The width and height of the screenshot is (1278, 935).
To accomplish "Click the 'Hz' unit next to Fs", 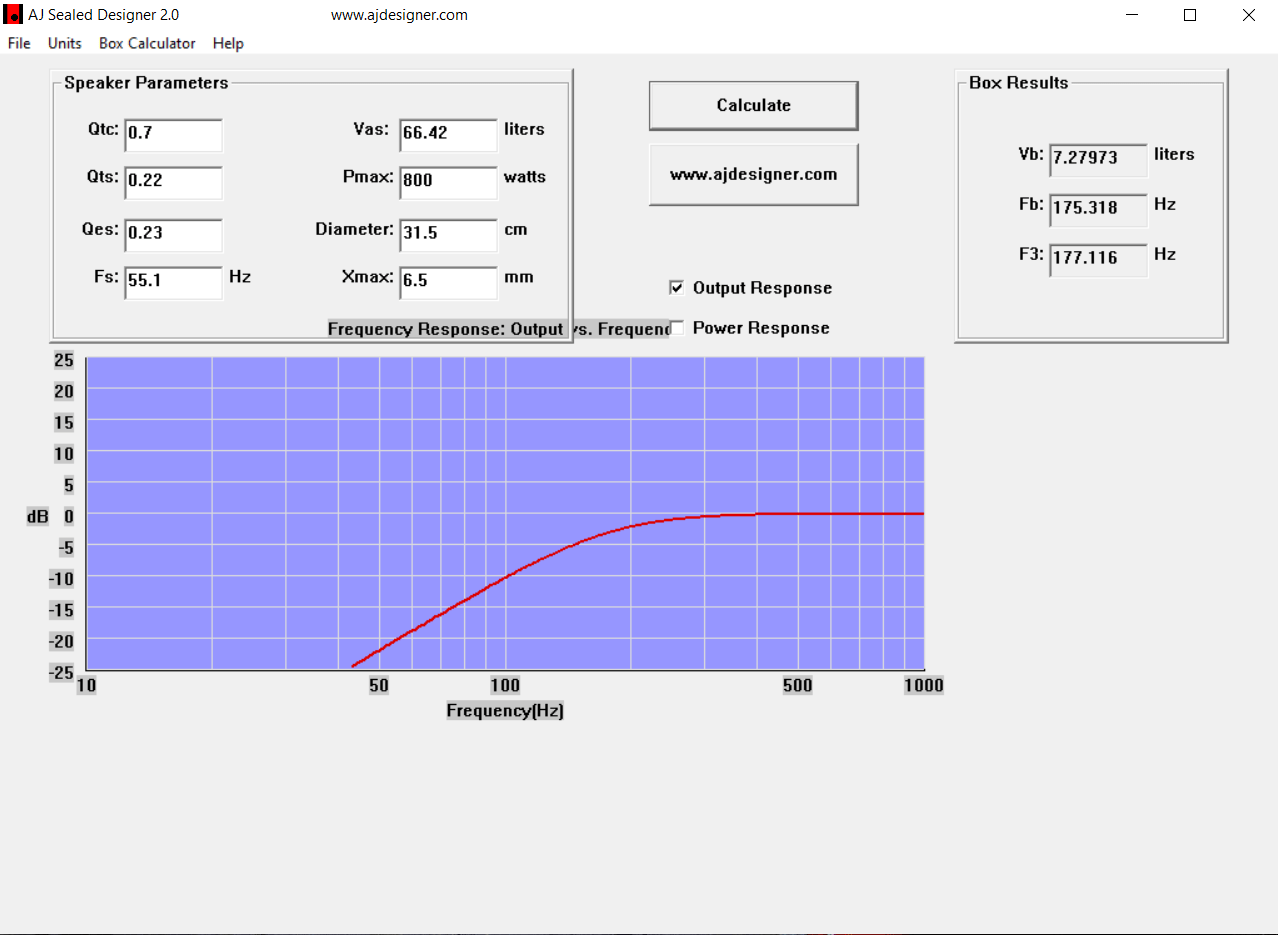I will pyautogui.click(x=240, y=276).
